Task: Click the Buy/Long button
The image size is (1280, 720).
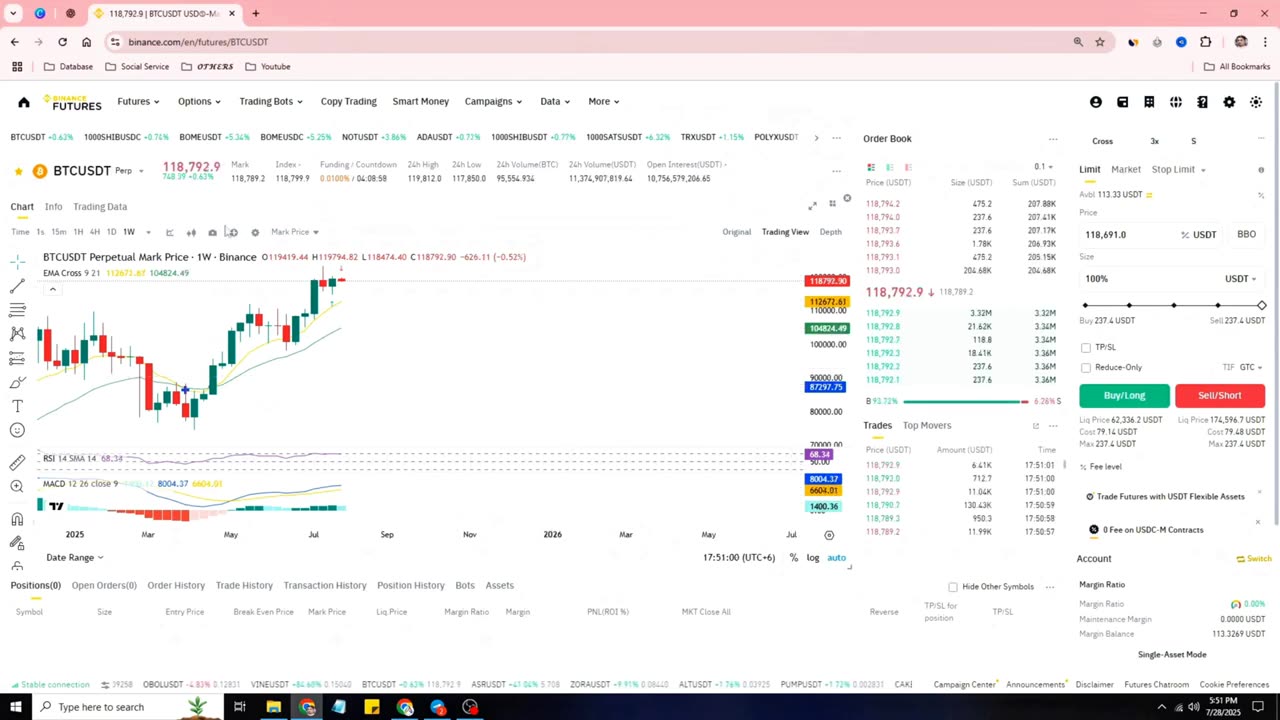Action: pyautogui.click(x=1124, y=396)
